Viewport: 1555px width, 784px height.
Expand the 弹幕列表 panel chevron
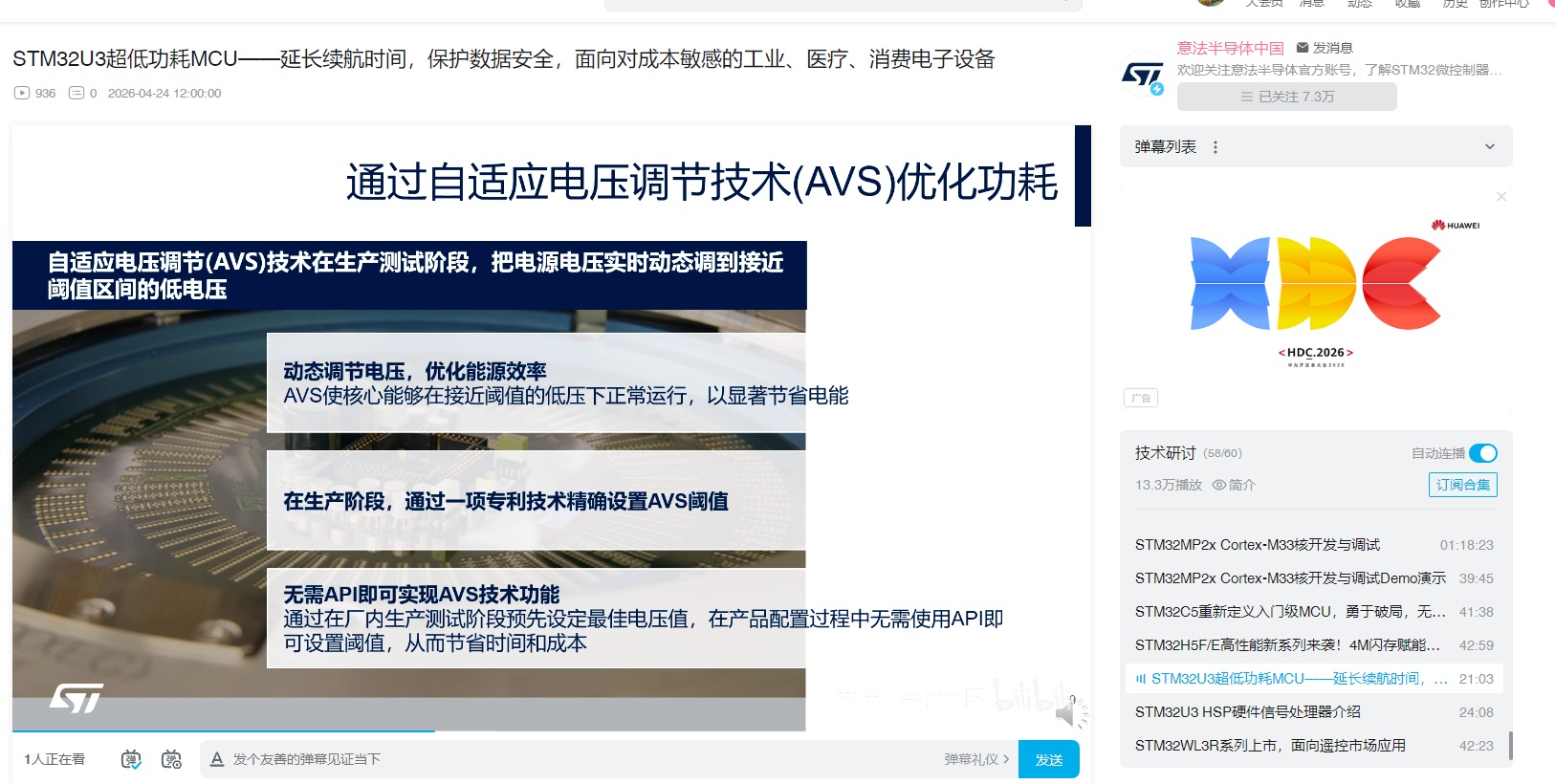(1489, 146)
